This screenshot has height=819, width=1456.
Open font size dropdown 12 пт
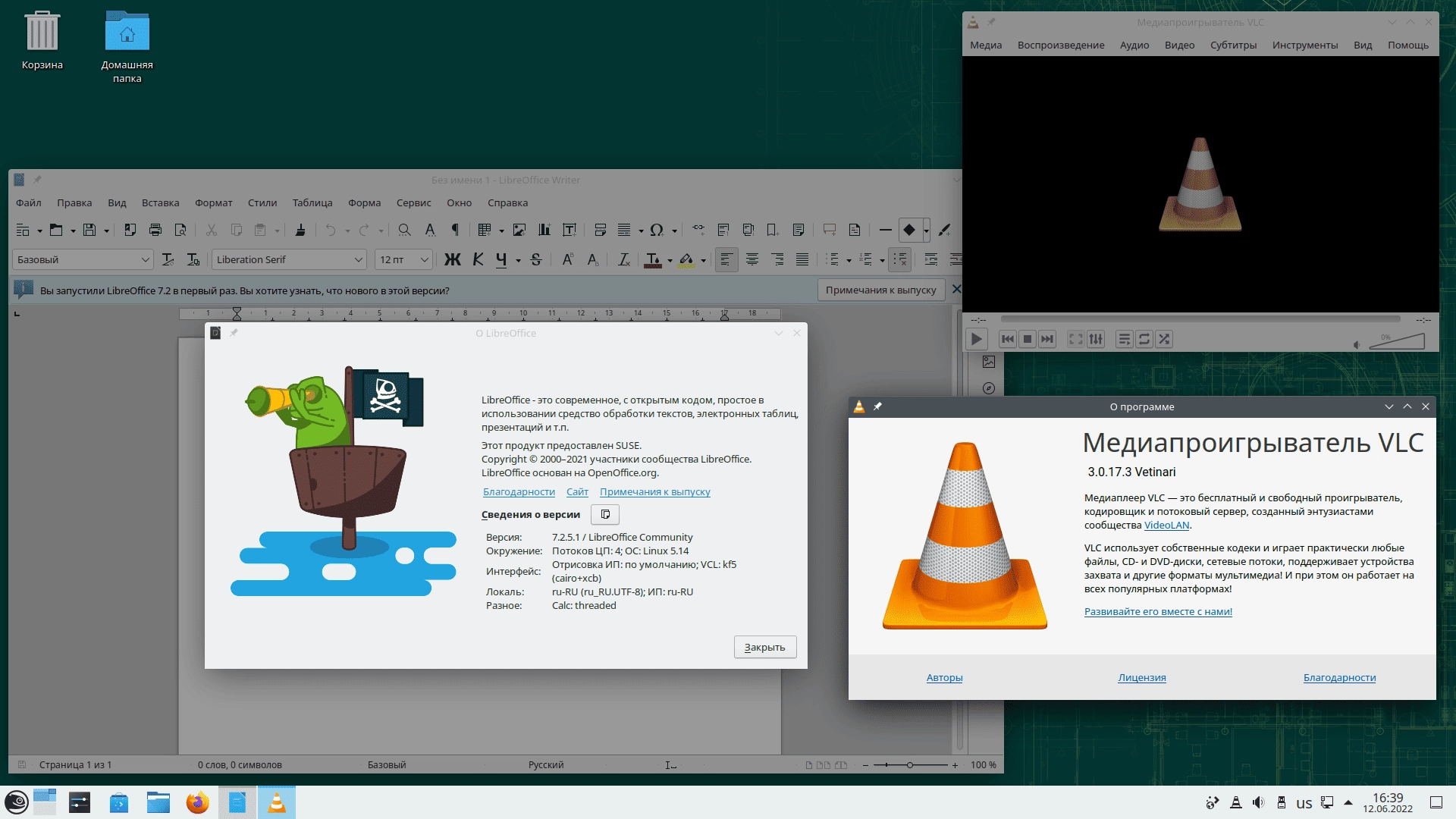[424, 259]
